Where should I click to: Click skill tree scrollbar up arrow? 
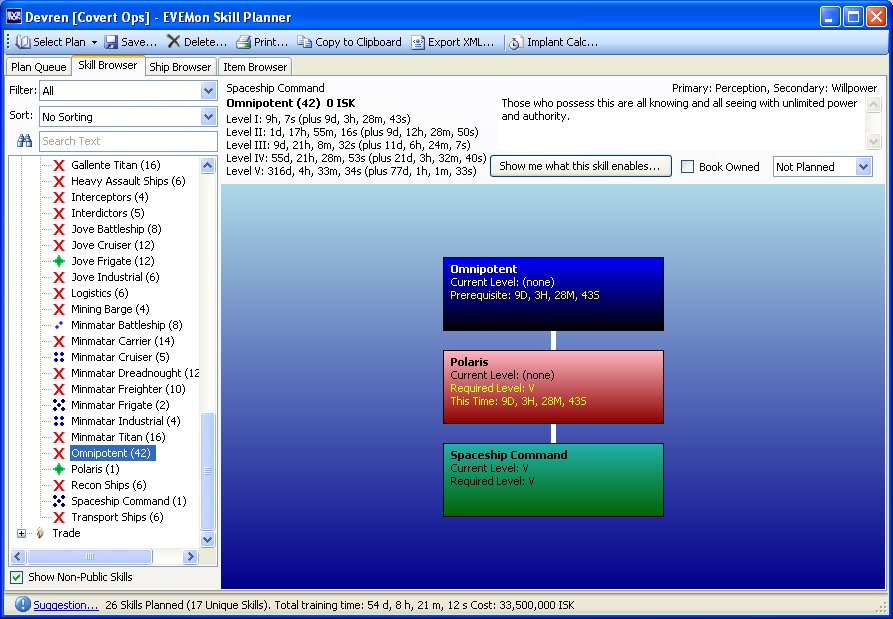[208, 166]
